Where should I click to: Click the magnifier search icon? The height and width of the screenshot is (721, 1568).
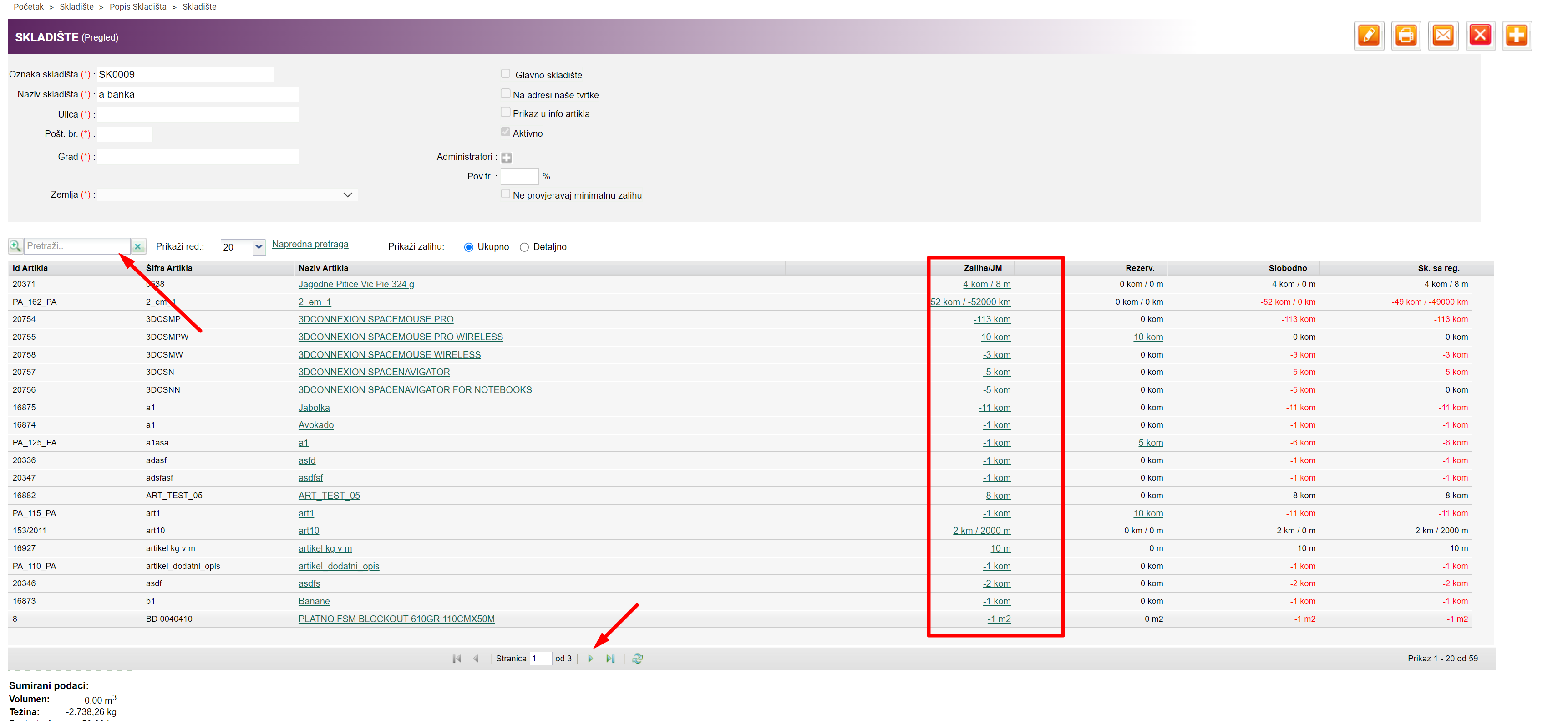[15, 246]
